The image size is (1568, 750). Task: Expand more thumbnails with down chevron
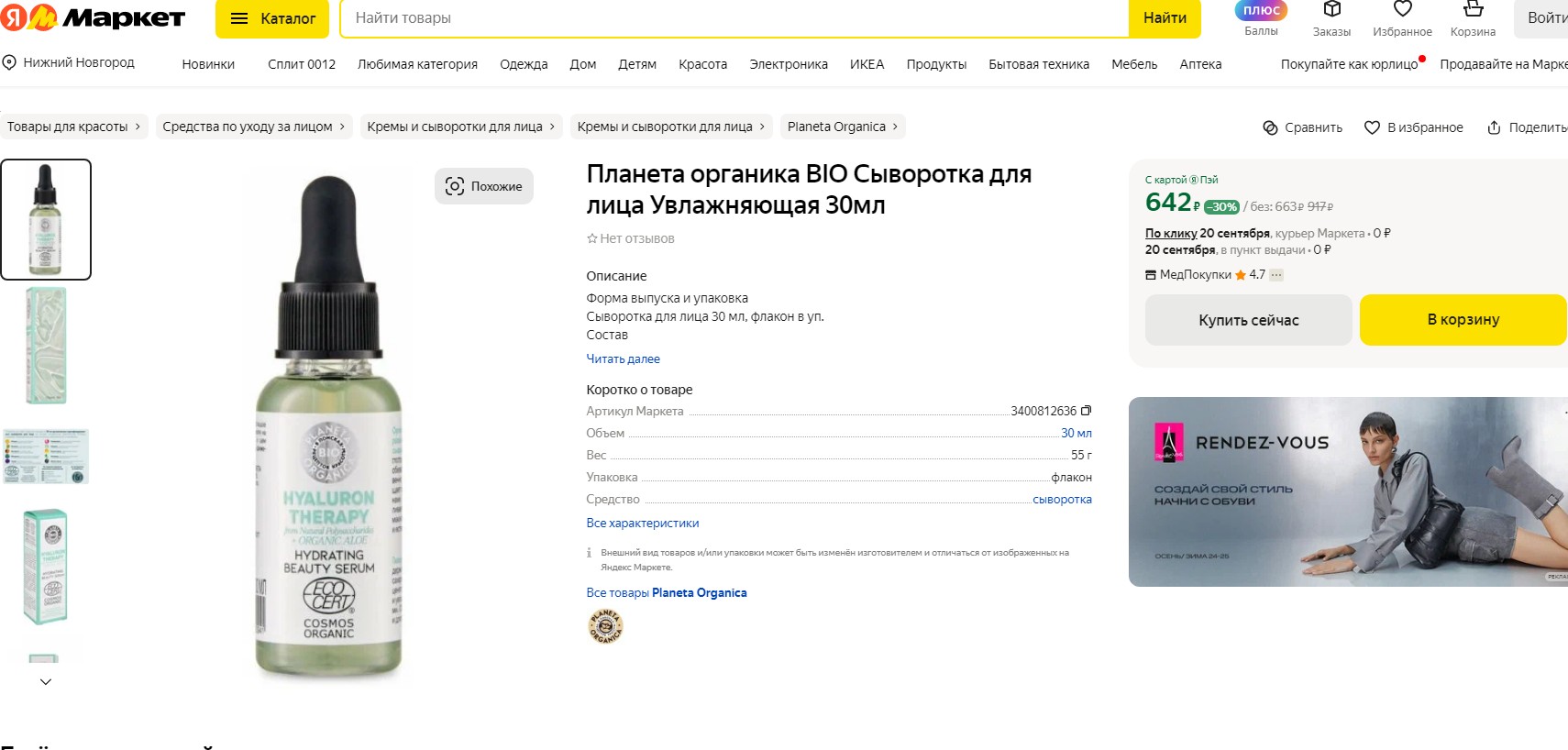pyautogui.click(x=46, y=681)
